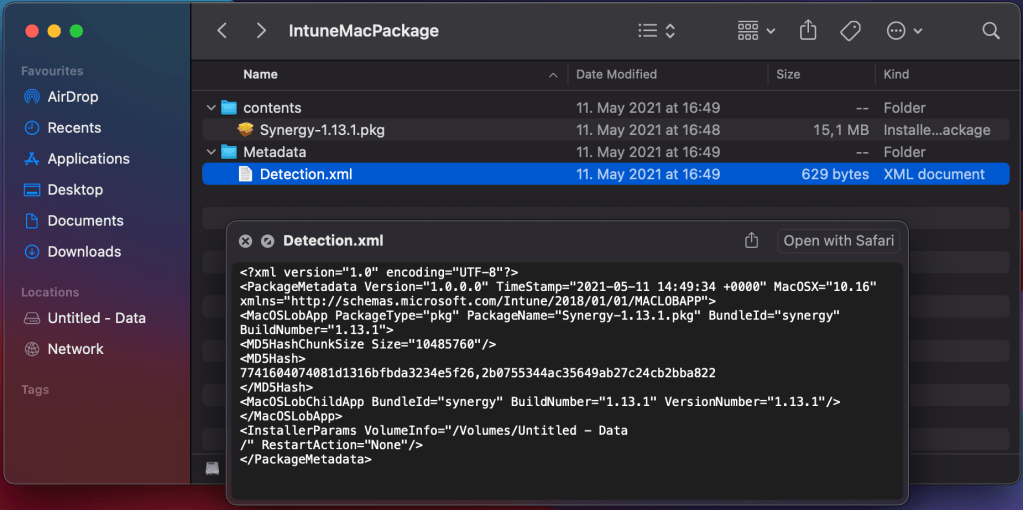
Task: Click the Finder forward navigation arrow
Action: (261, 31)
